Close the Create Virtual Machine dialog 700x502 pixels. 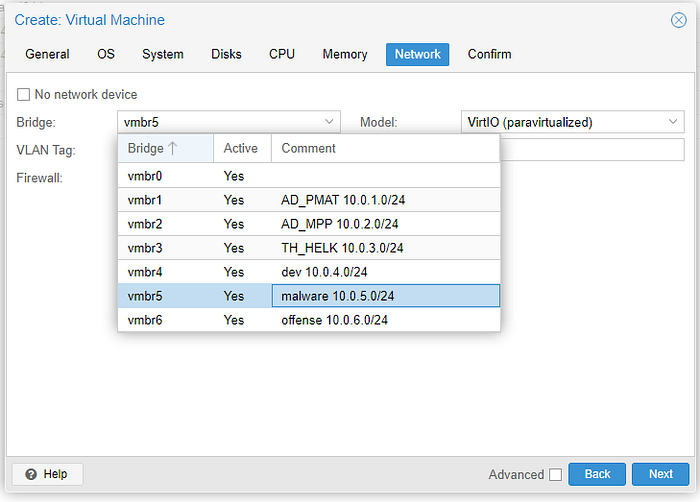(x=679, y=20)
